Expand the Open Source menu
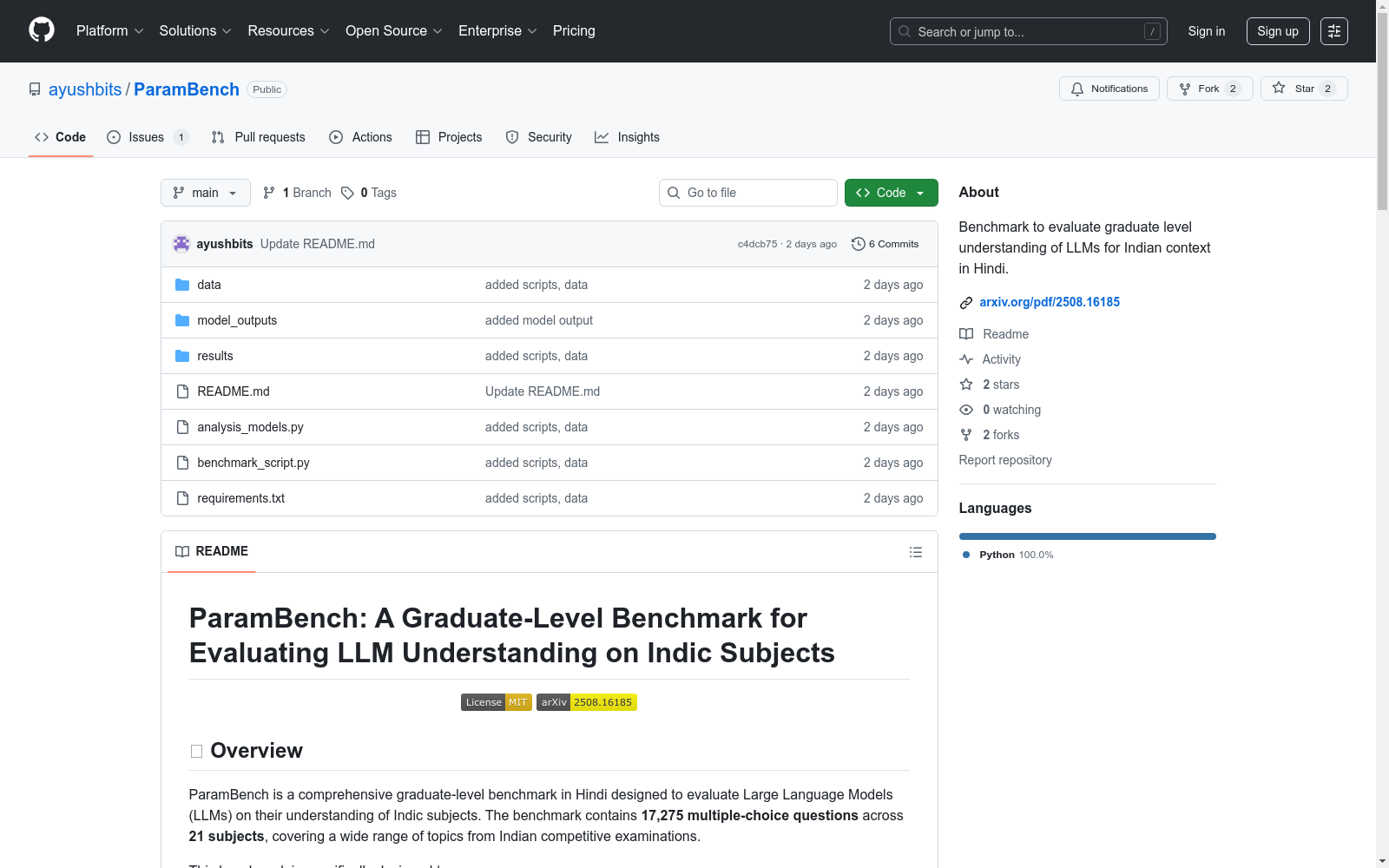Viewport: 1389px width, 868px height. click(x=394, y=30)
